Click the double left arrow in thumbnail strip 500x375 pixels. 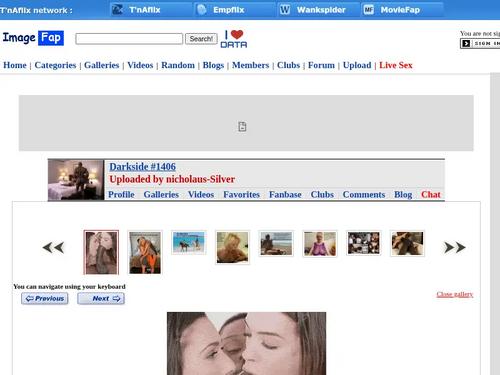coord(53,248)
